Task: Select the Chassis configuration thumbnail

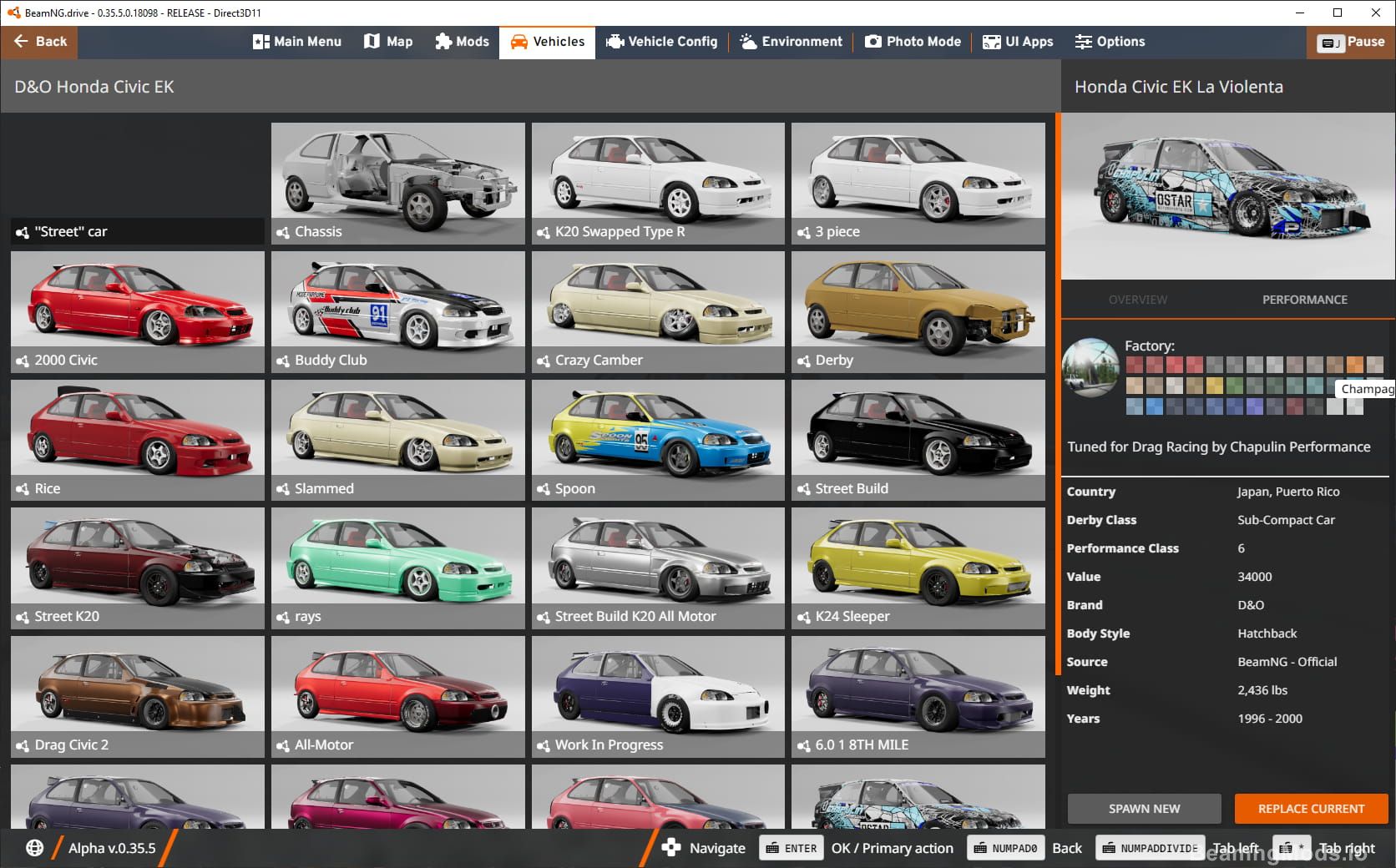Action: click(398, 184)
